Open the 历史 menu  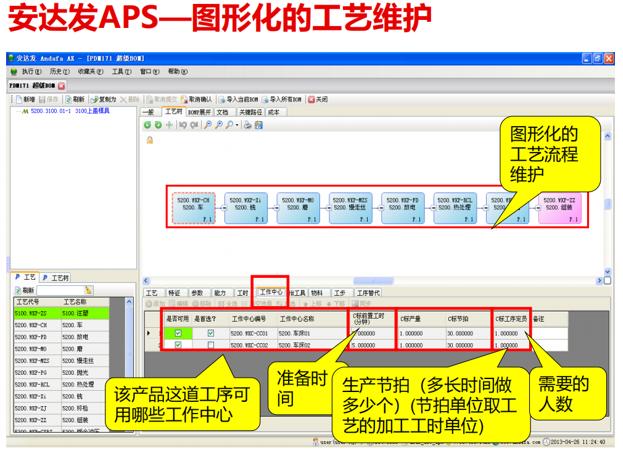(x=60, y=72)
